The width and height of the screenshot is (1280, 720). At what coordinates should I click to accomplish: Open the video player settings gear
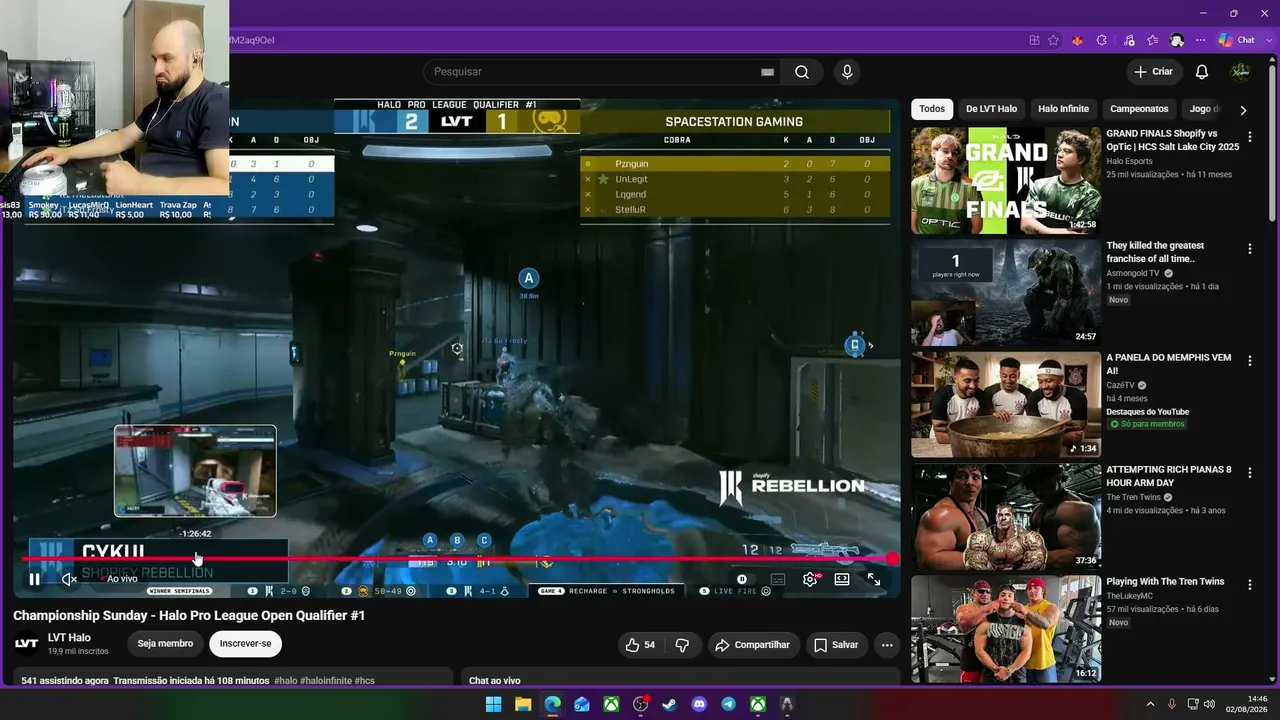click(810, 579)
